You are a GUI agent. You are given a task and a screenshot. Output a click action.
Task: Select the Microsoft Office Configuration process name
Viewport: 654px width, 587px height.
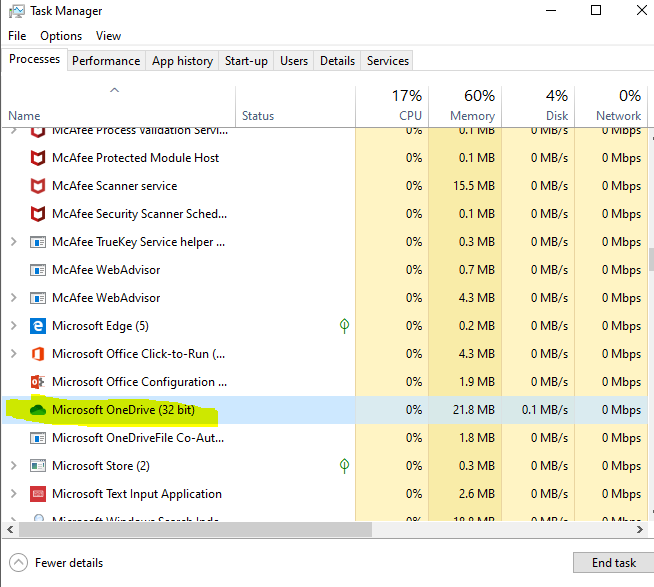pos(139,382)
